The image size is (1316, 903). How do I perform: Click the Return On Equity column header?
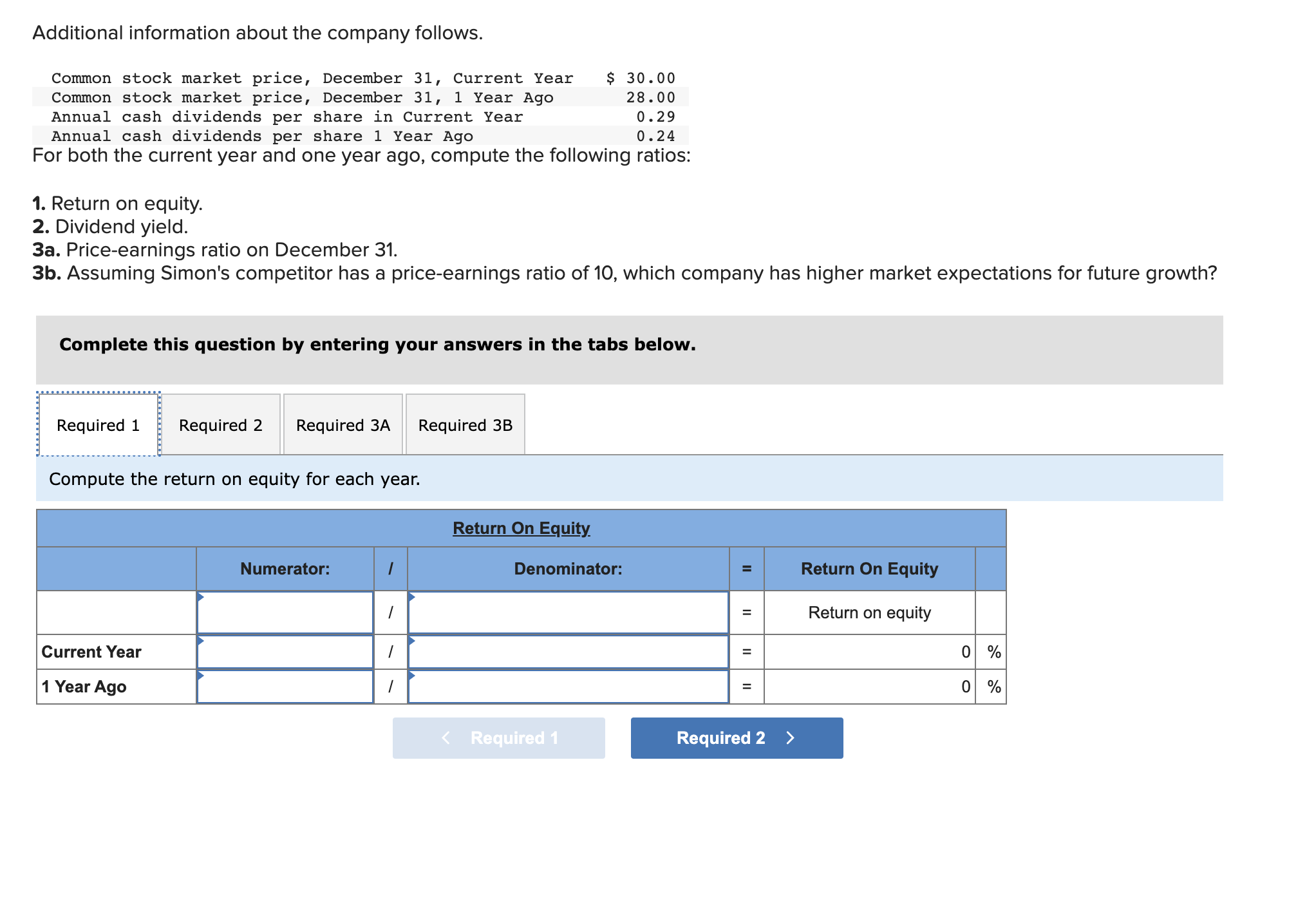tap(869, 569)
